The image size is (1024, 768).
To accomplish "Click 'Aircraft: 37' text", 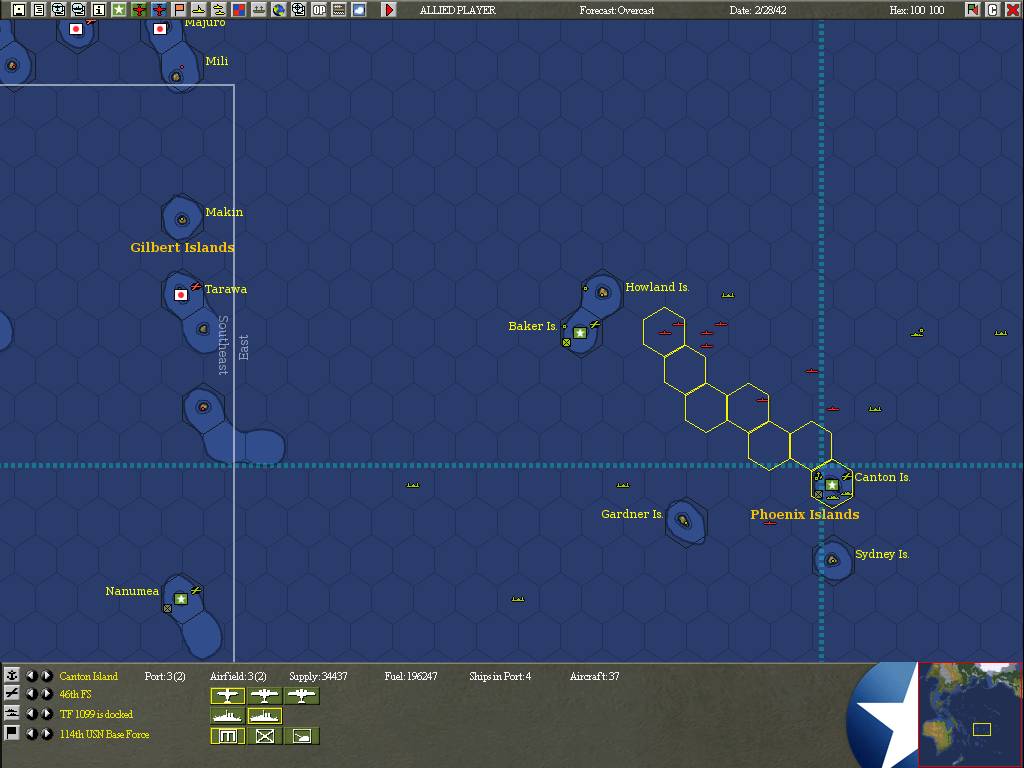I will point(594,676).
